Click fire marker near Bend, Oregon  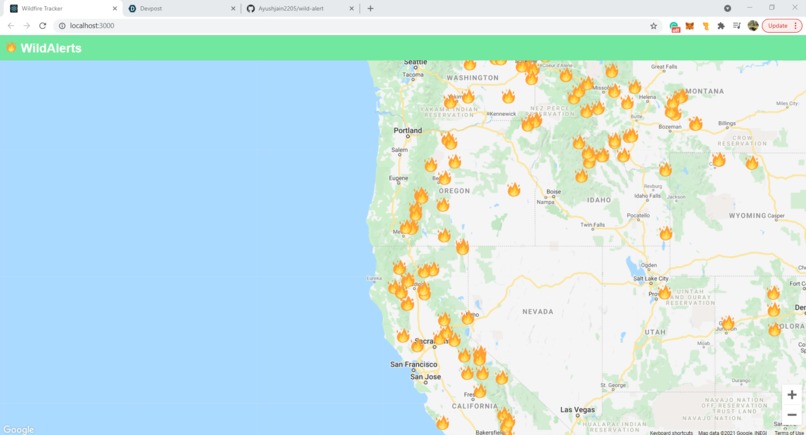pos(444,178)
